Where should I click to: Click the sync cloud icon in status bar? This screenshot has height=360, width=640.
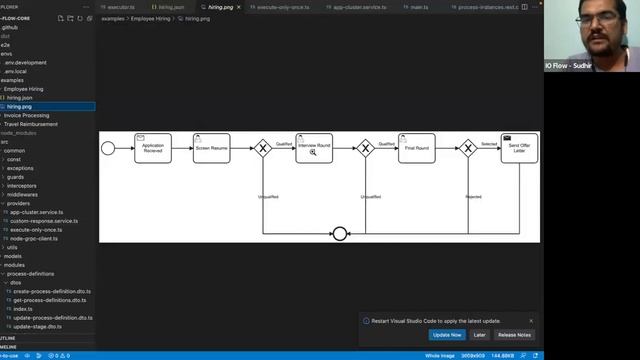[x=27, y=356]
